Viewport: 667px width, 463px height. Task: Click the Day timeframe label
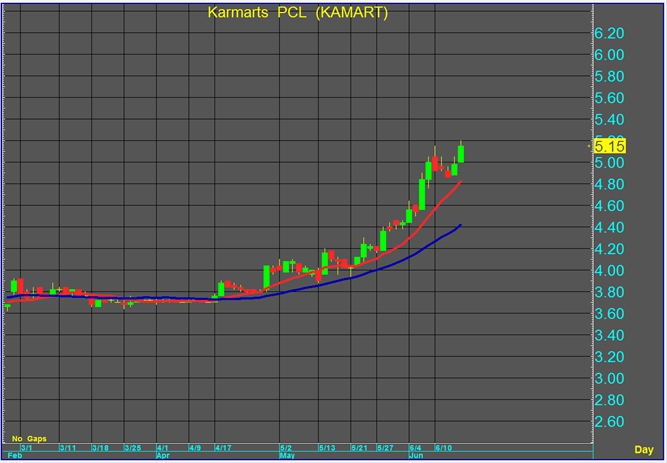[x=644, y=449]
